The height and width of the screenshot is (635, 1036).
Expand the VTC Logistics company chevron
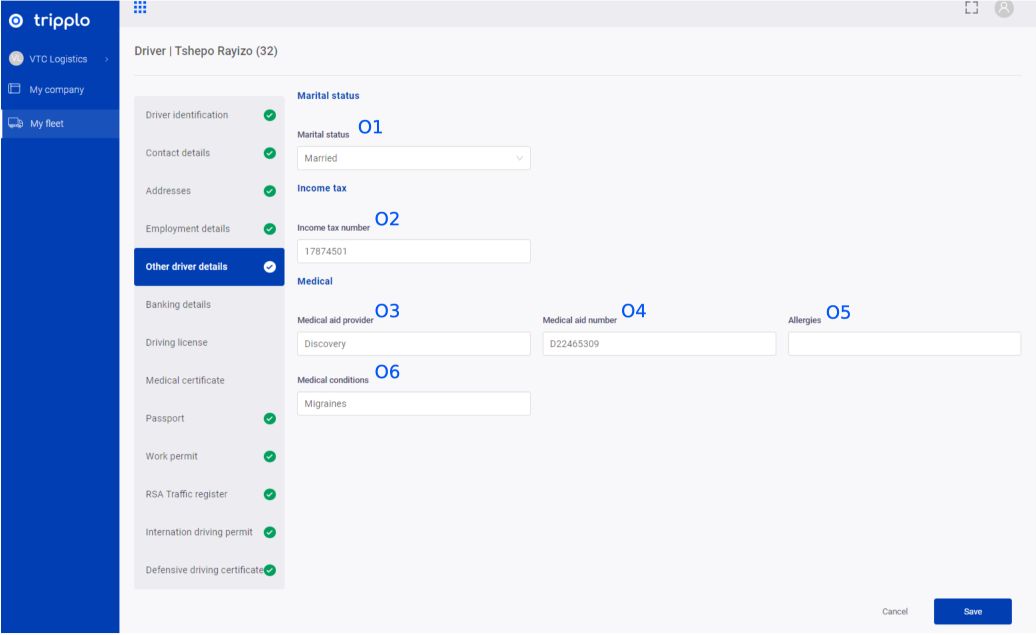click(107, 58)
